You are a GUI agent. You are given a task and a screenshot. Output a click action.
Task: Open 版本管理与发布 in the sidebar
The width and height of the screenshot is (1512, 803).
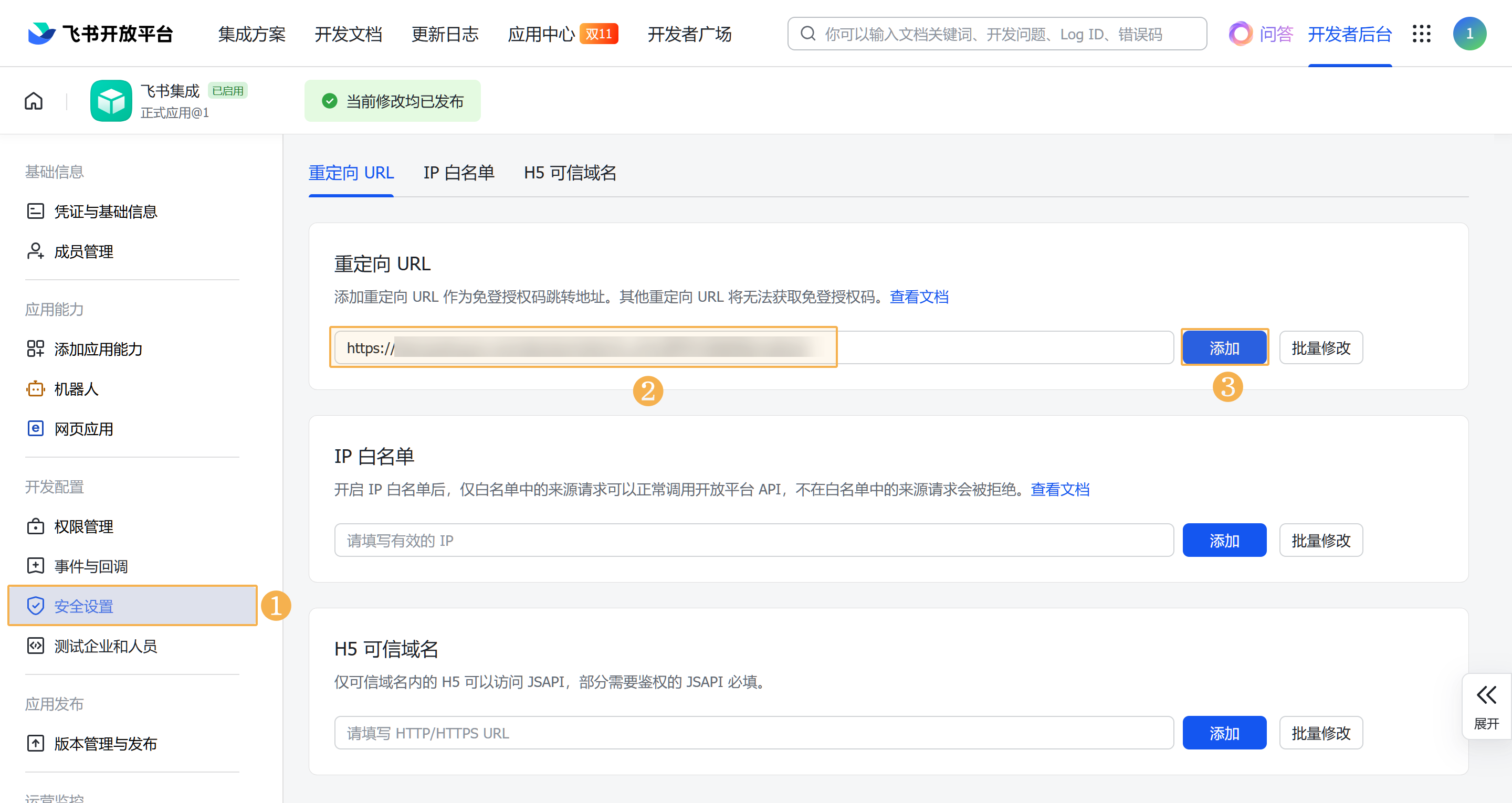(105, 743)
